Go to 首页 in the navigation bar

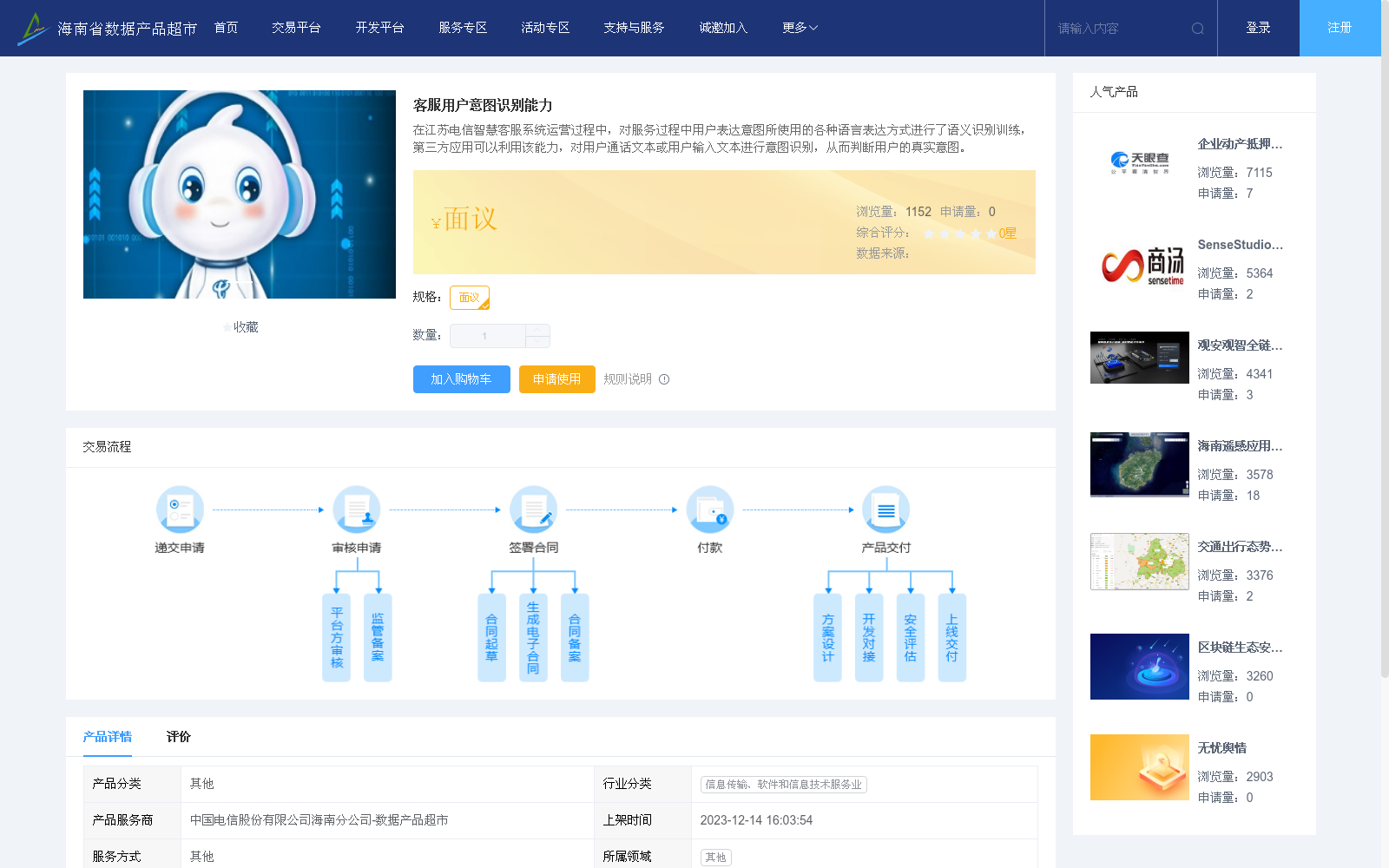coord(227,28)
